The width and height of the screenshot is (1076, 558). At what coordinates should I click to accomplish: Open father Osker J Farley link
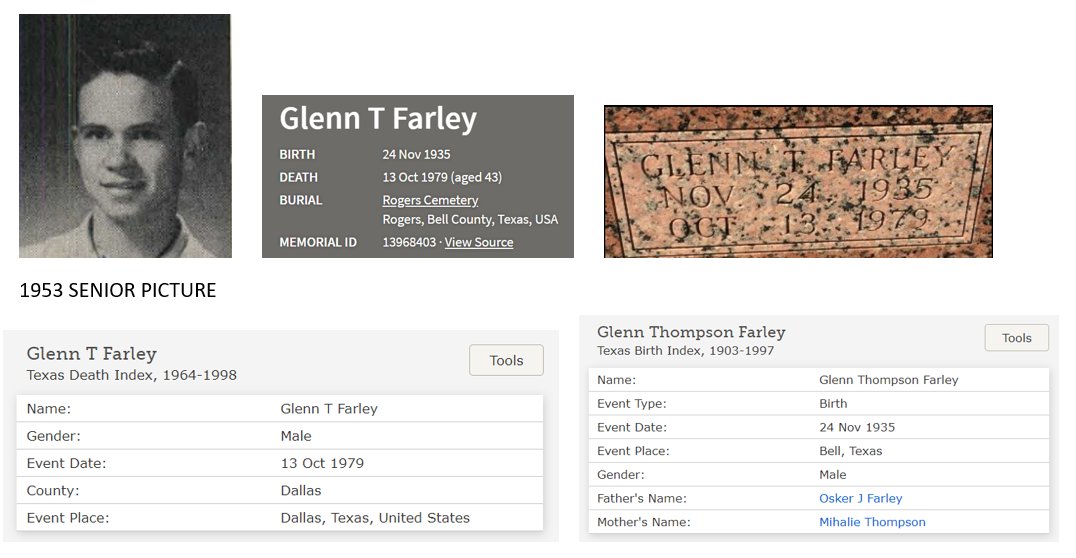click(861, 498)
